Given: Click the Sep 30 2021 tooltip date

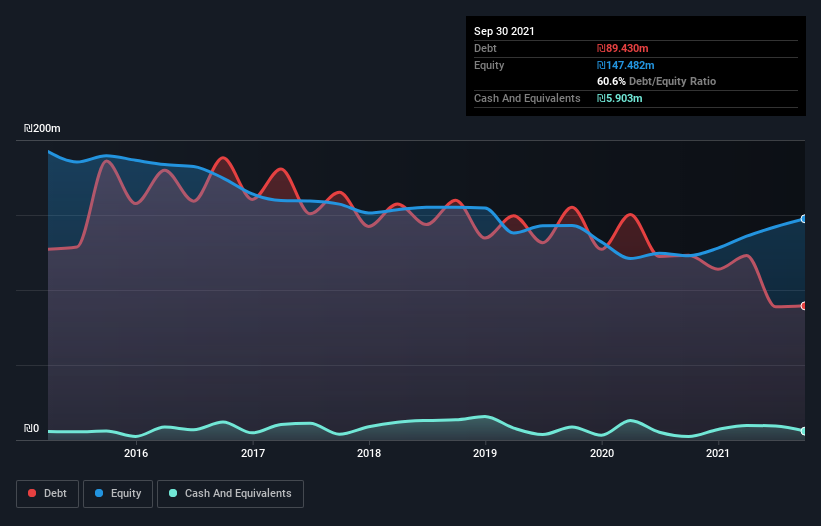Looking at the screenshot, I should [x=504, y=31].
